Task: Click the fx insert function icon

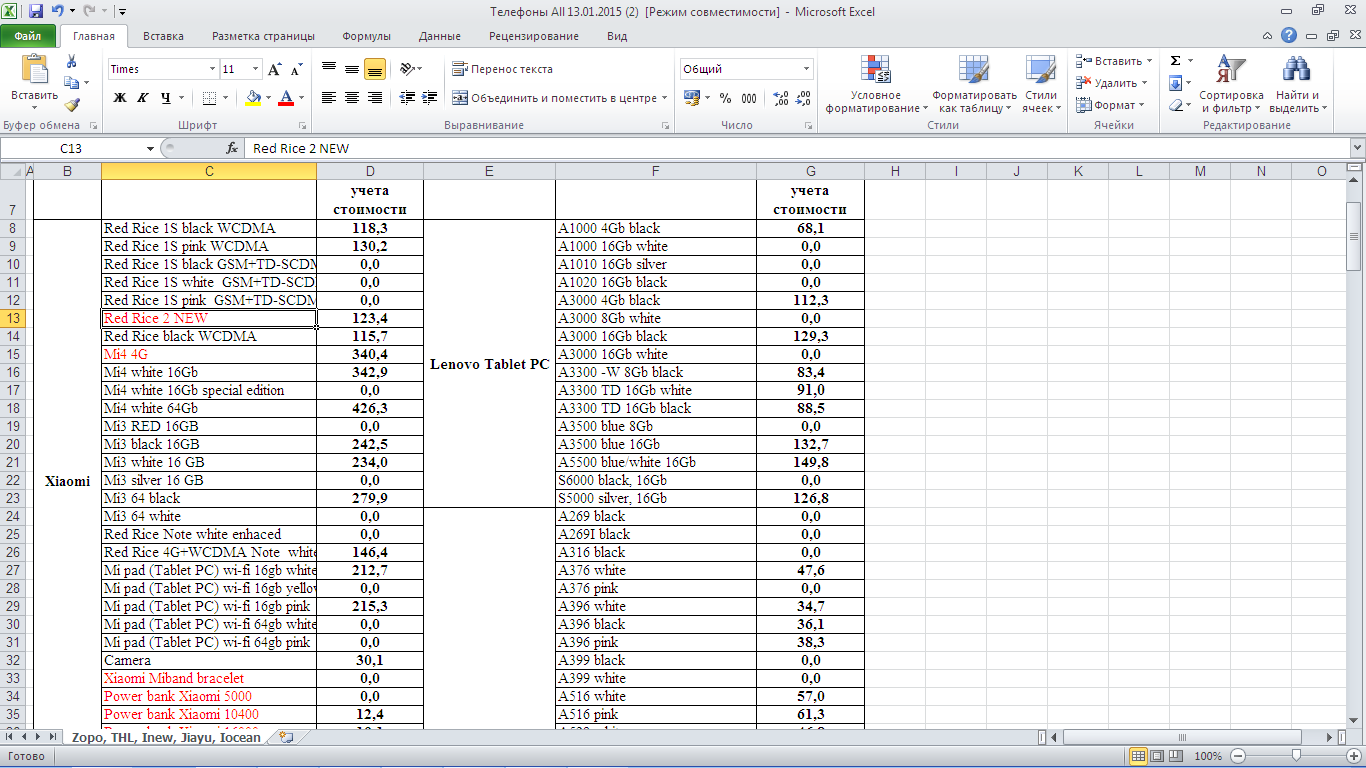Action: tap(232, 148)
